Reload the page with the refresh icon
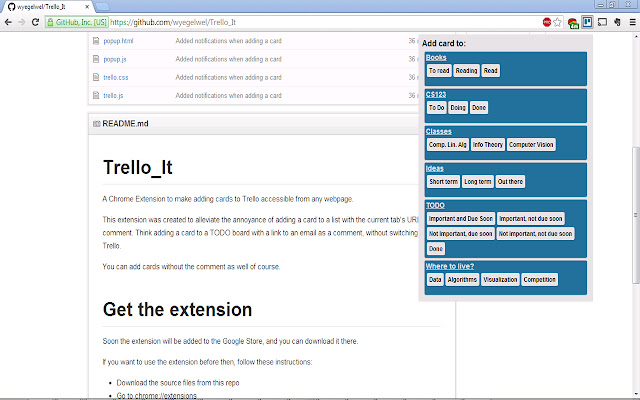640x400 pixels. tap(43, 21)
